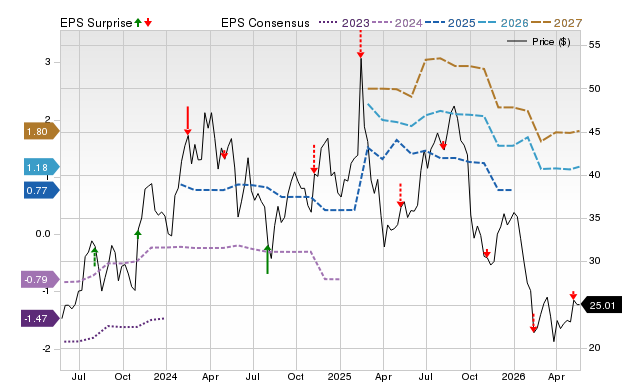Click the red down arrow in EPS Surprise legend
The image size is (640, 382).
pos(148,23)
